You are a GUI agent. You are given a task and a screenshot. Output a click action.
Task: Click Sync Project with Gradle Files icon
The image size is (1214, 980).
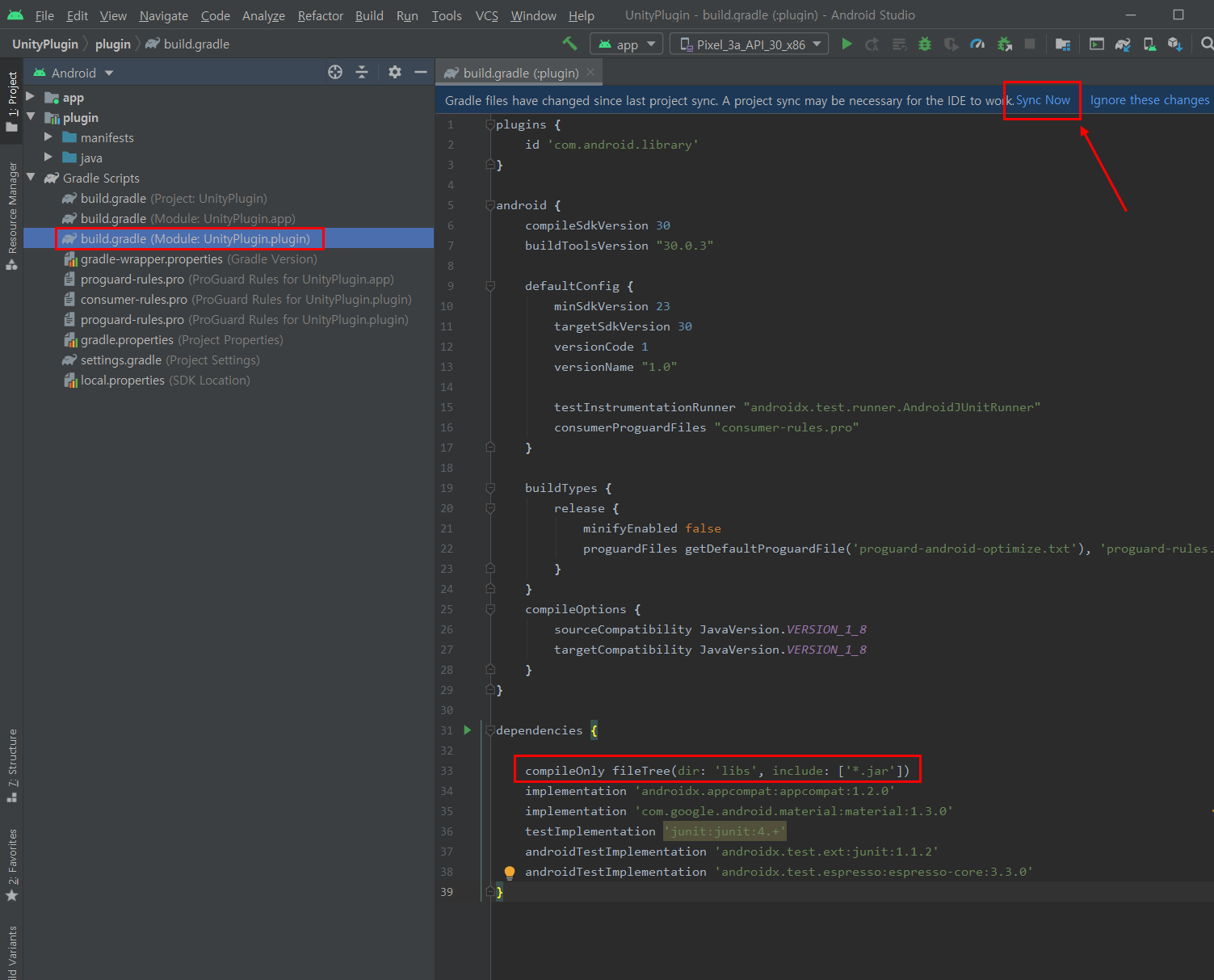point(1123,44)
